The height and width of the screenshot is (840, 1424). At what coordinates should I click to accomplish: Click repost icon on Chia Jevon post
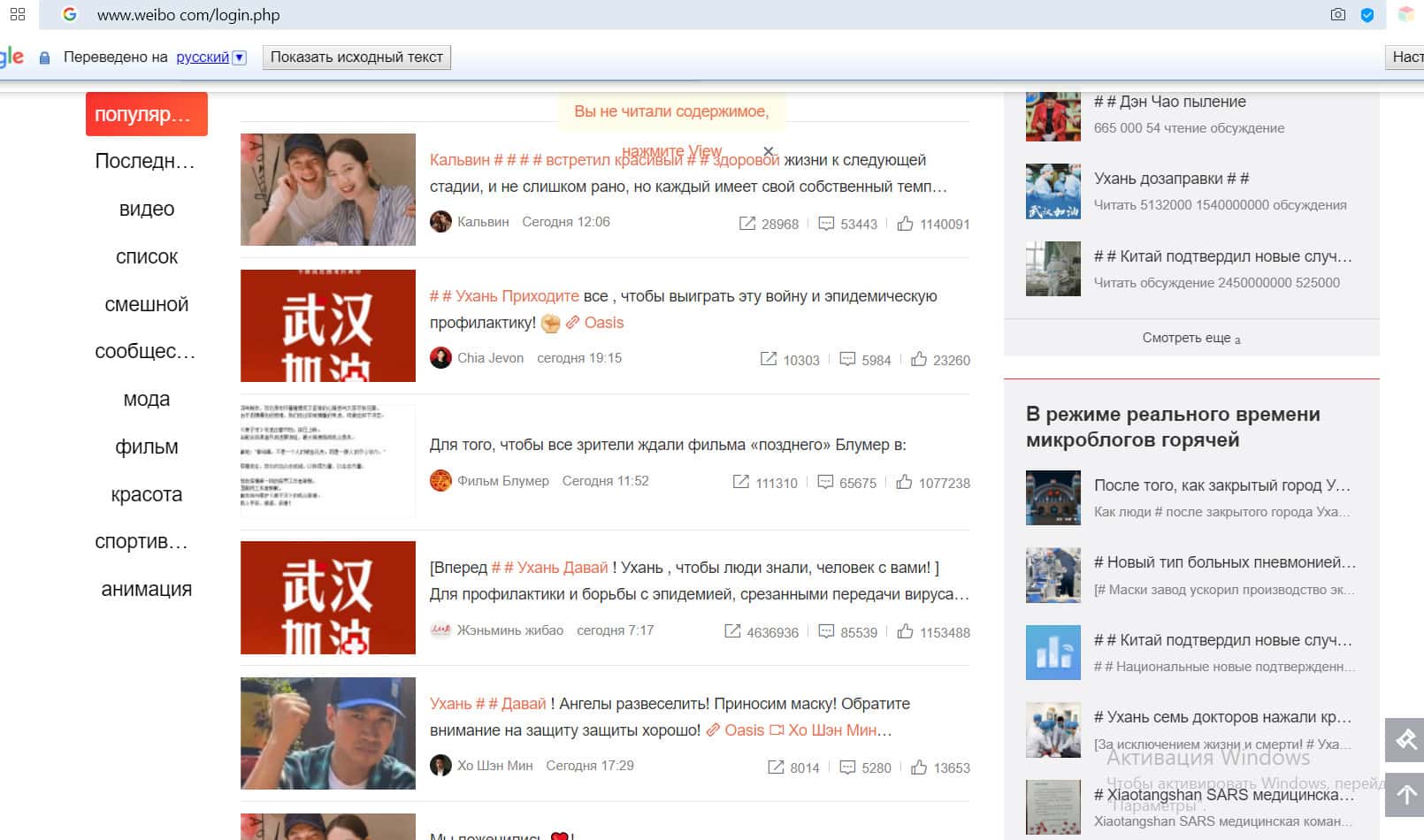pos(769,359)
